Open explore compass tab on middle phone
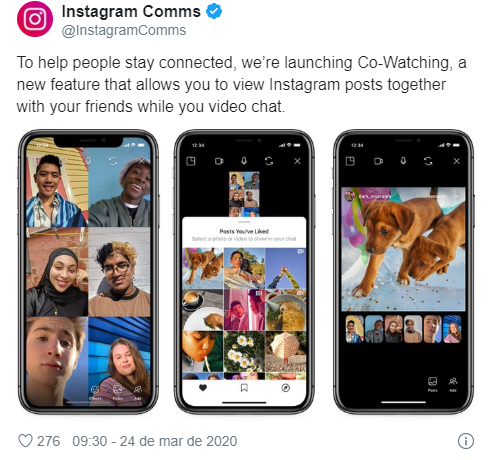494x460 pixels. [x=286, y=388]
